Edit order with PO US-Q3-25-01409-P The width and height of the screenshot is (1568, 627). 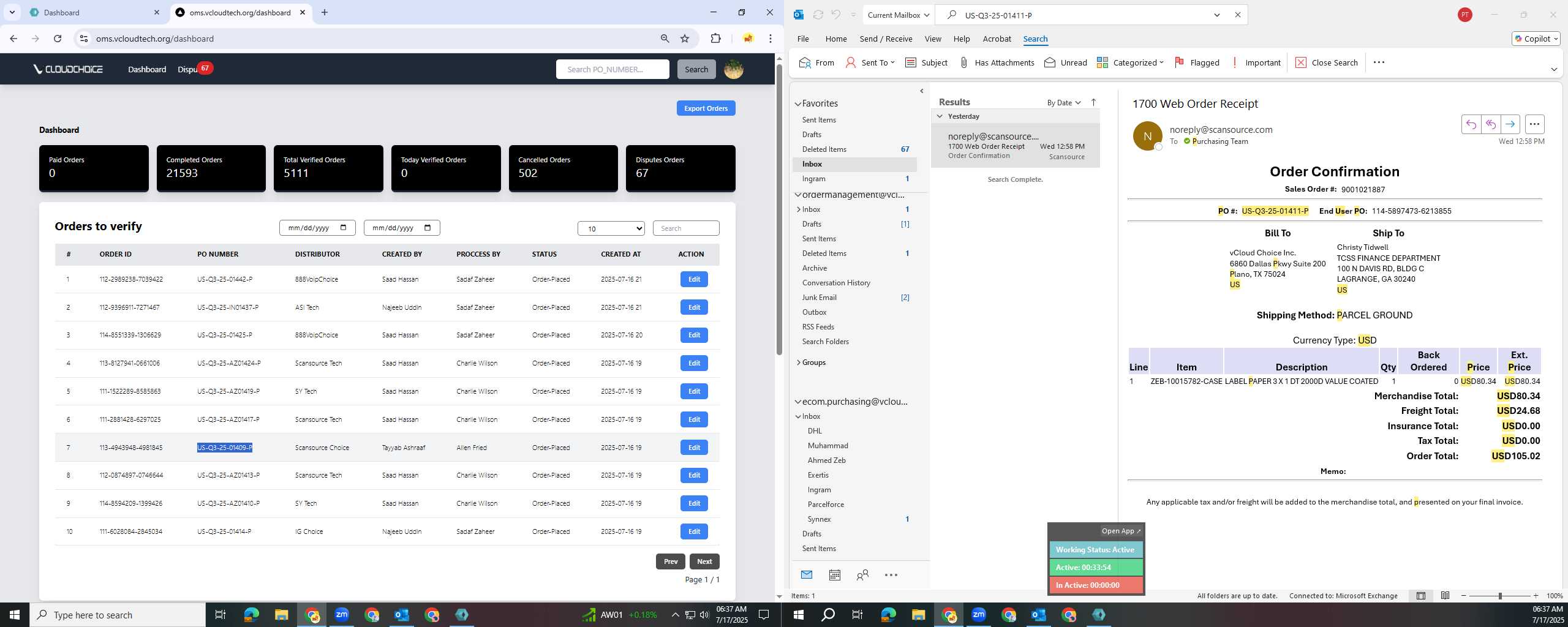[694, 448]
